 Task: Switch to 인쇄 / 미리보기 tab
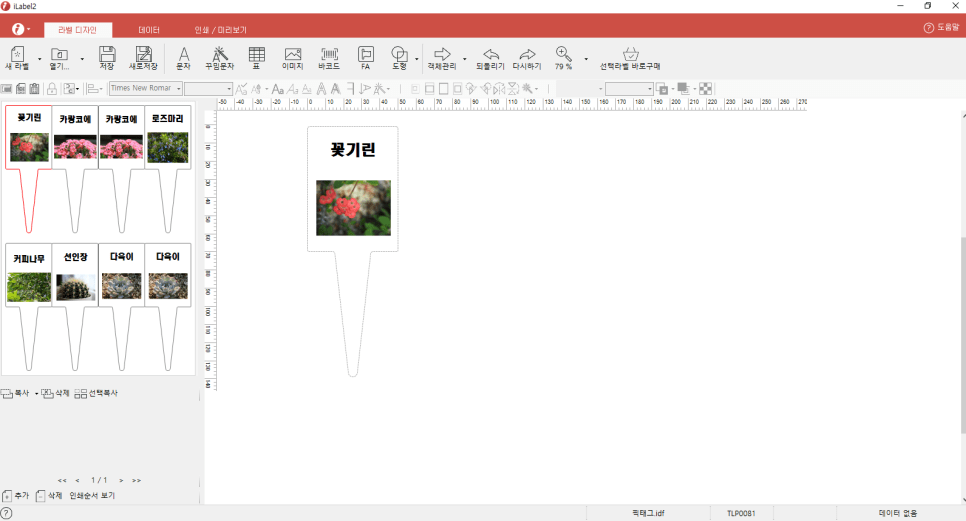click(x=221, y=30)
